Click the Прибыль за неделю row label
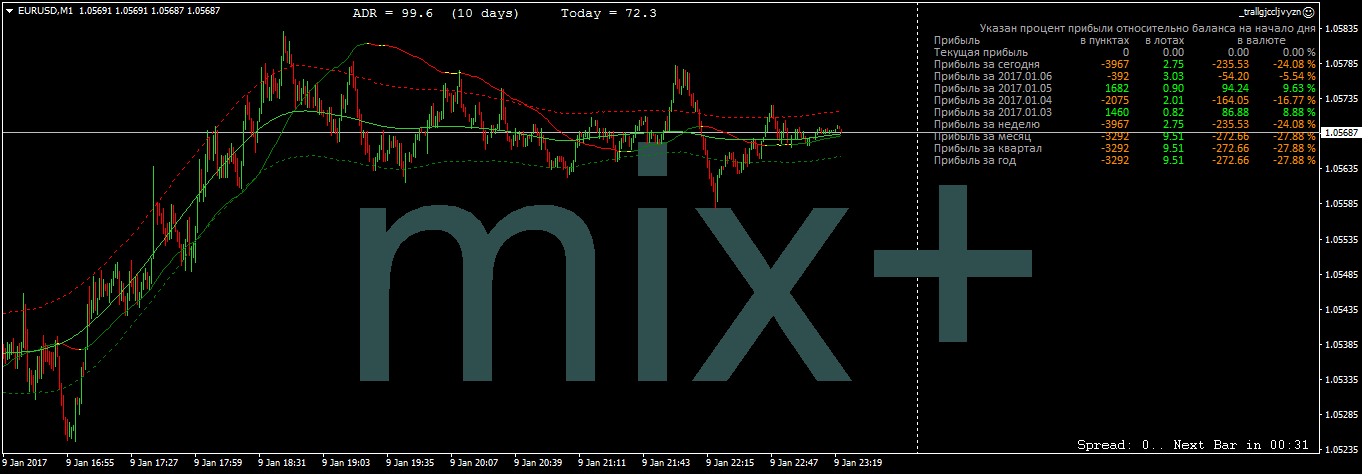 pyautogui.click(x=986, y=123)
